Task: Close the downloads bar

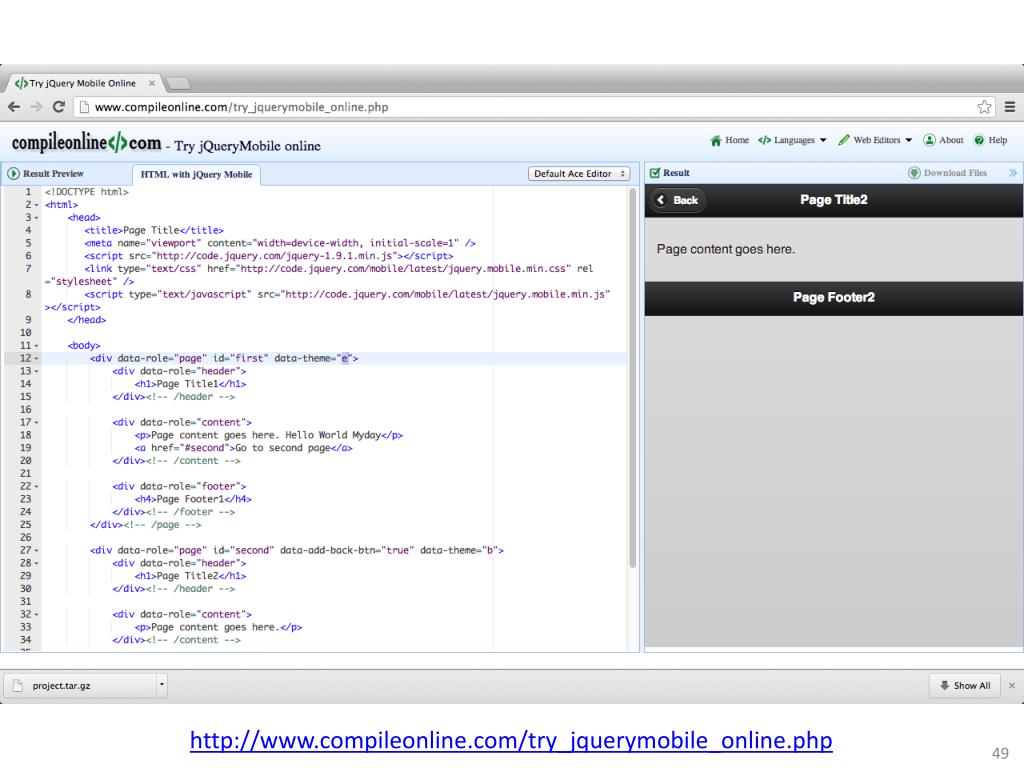Action: pyautogui.click(x=1012, y=686)
